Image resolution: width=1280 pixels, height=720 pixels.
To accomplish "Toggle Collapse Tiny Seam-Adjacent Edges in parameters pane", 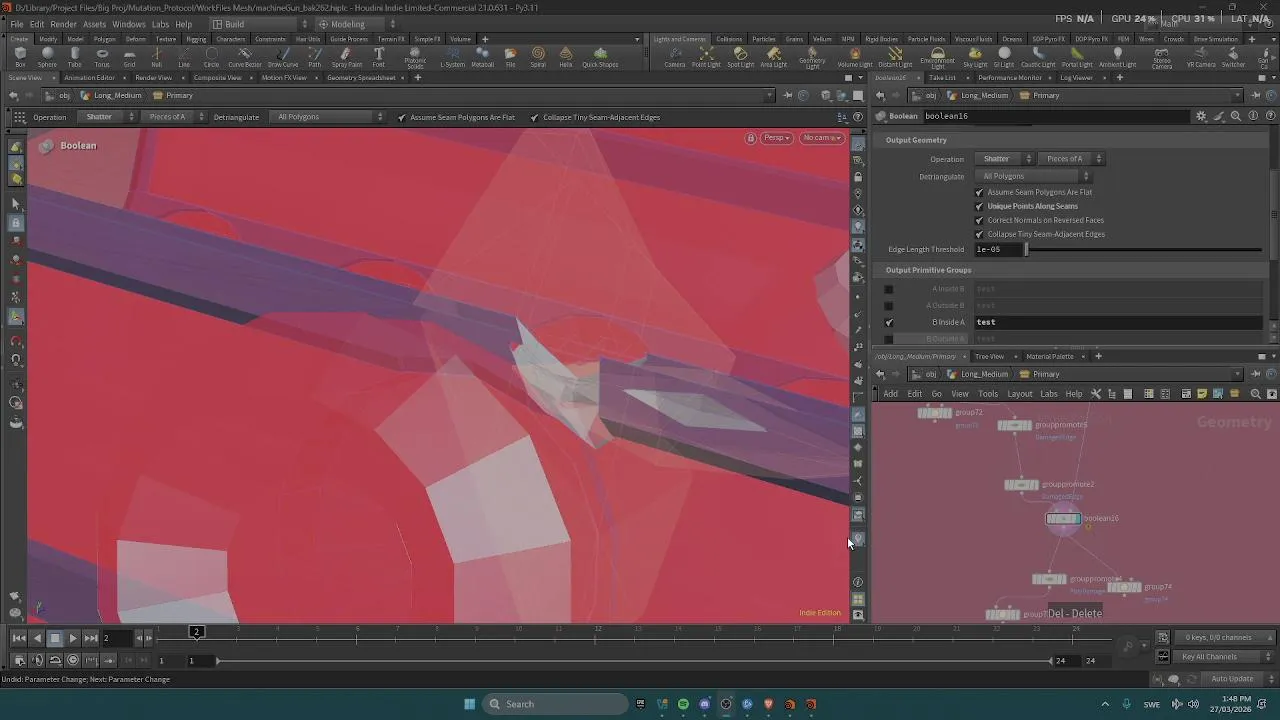I will tap(979, 234).
